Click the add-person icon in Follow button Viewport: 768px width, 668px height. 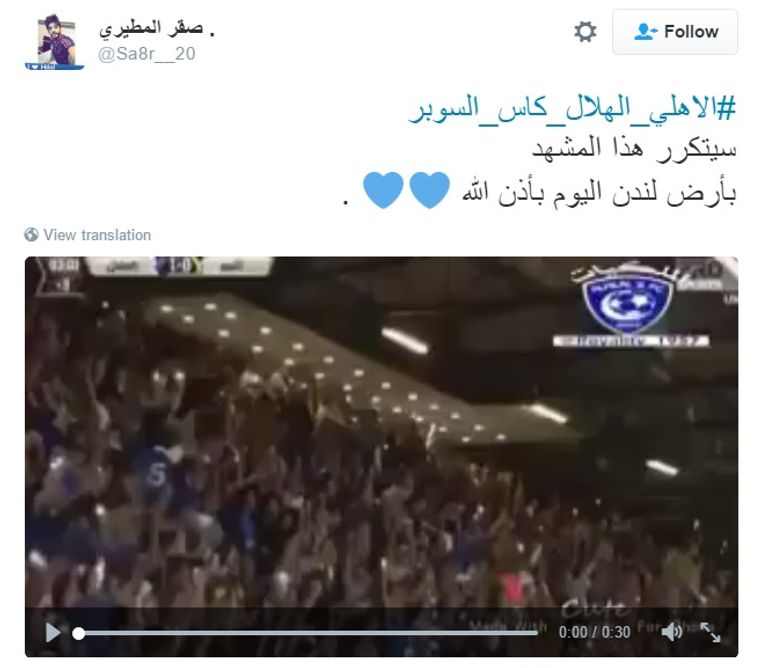coord(646,32)
